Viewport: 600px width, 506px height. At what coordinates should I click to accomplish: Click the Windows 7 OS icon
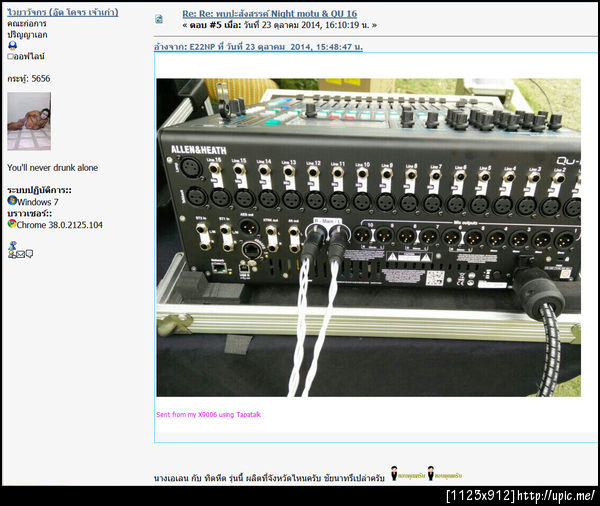pos(12,201)
